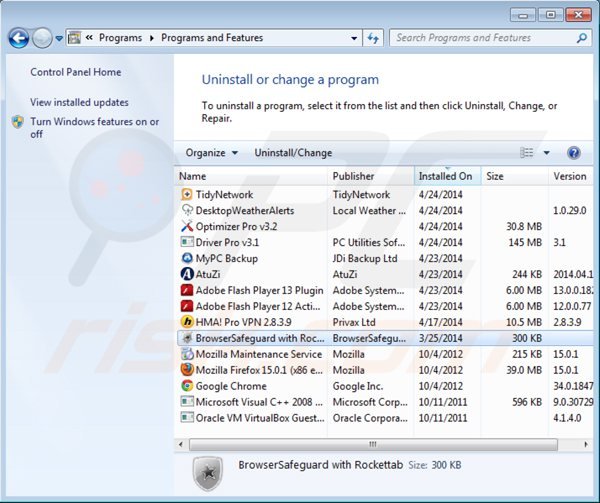Select the TidyNetwork program name

(x=224, y=194)
